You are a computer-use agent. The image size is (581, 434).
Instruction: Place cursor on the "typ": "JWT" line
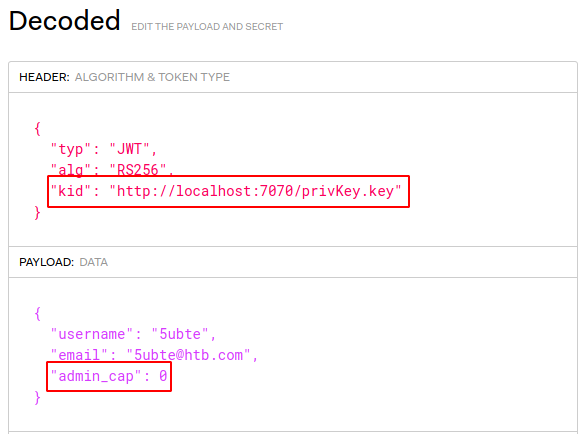pos(104,149)
